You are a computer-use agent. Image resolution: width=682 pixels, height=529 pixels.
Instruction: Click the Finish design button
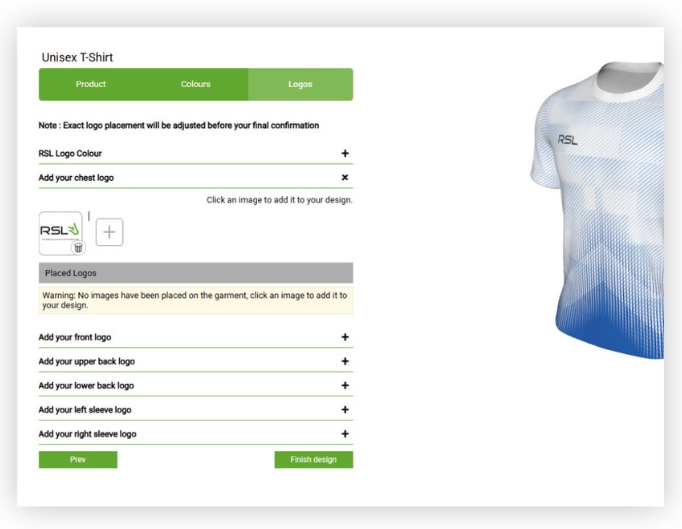click(314, 459)
